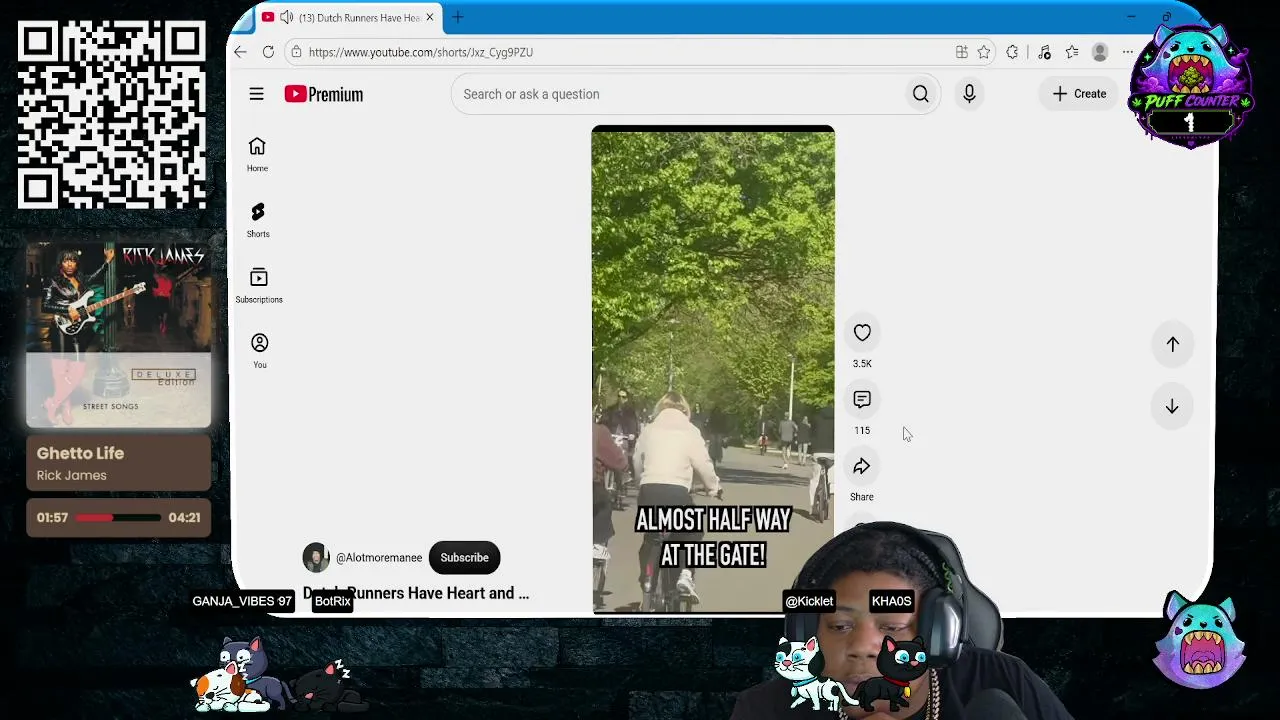Click the Ghetto Life song title
This screenshot has height=720, width=1280.
(80, 453)
